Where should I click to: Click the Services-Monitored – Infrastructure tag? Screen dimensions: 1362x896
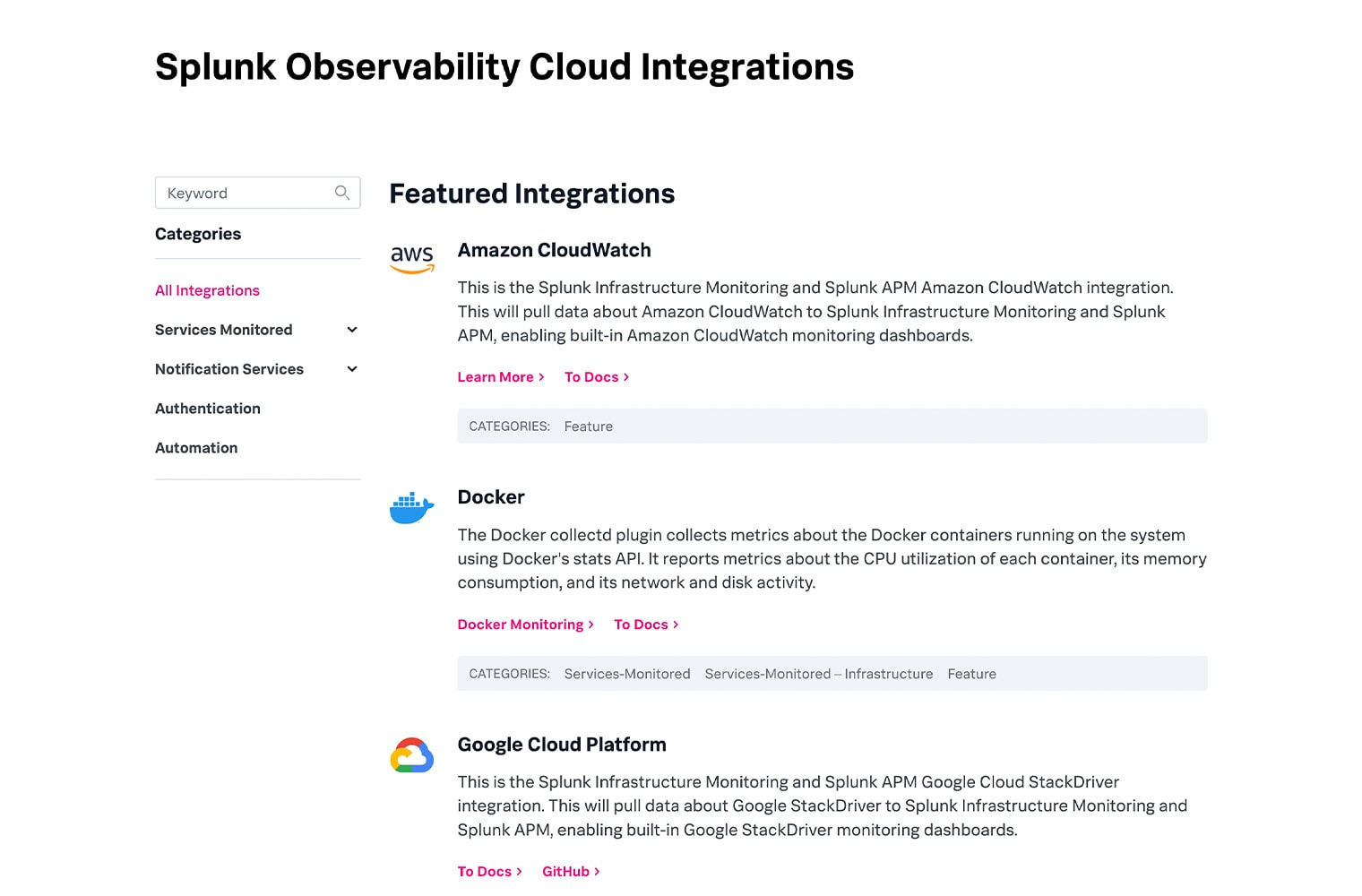click(x=819, y=674)
